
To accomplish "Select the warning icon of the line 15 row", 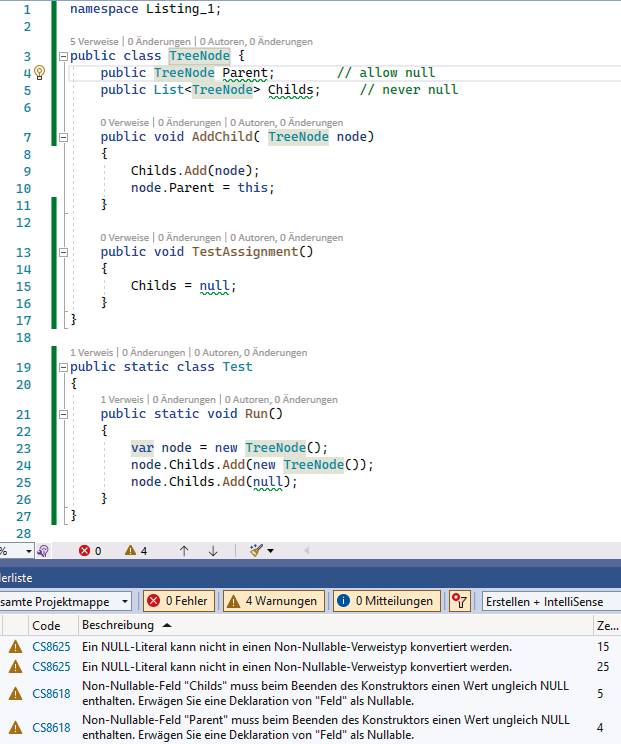I will pos(16,647).
